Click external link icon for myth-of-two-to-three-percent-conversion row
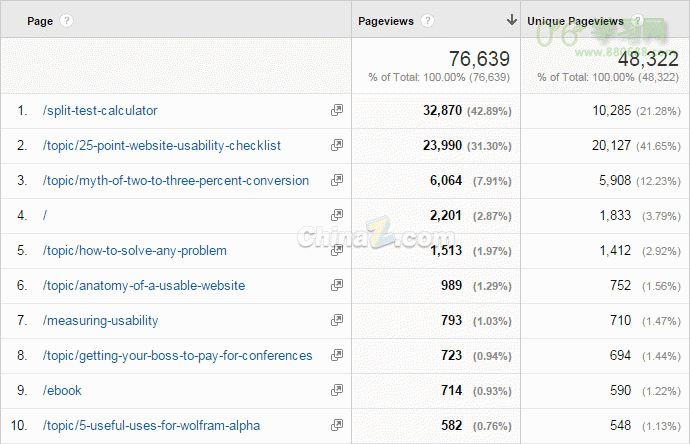This screenshot has width=690, height=444. pyautogui.click(x=337, y=181)
